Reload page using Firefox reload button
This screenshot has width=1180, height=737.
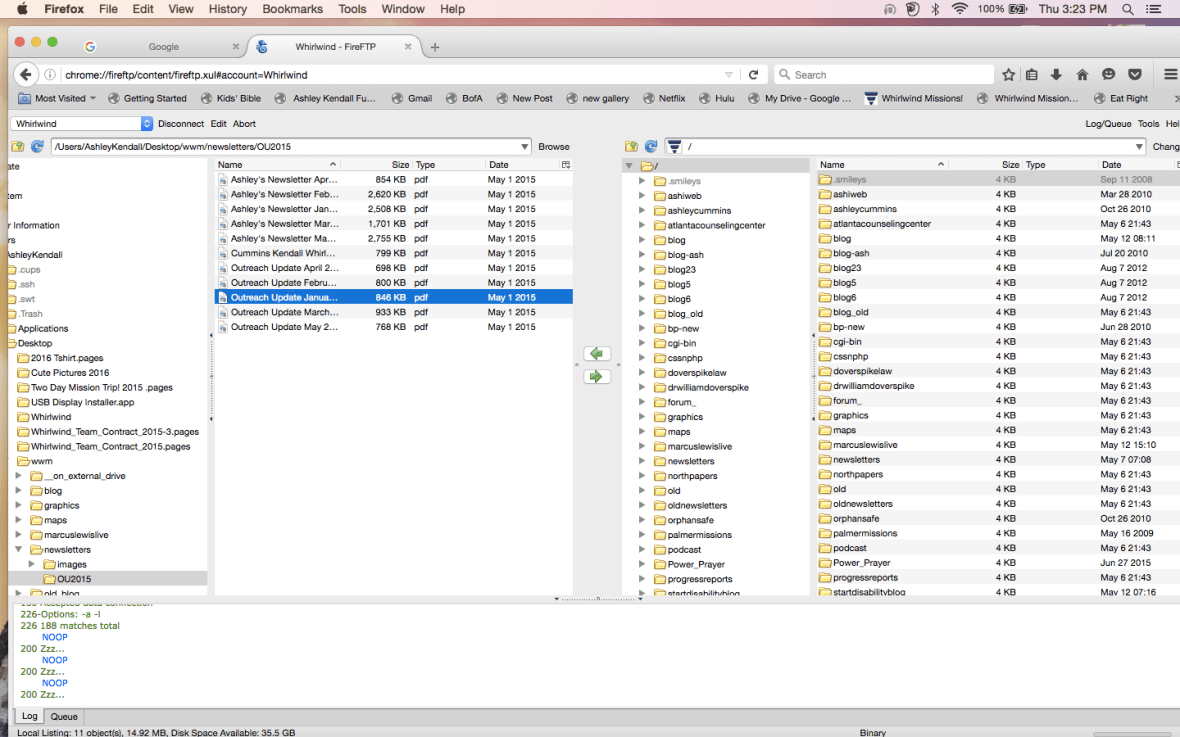pos(753,75)
